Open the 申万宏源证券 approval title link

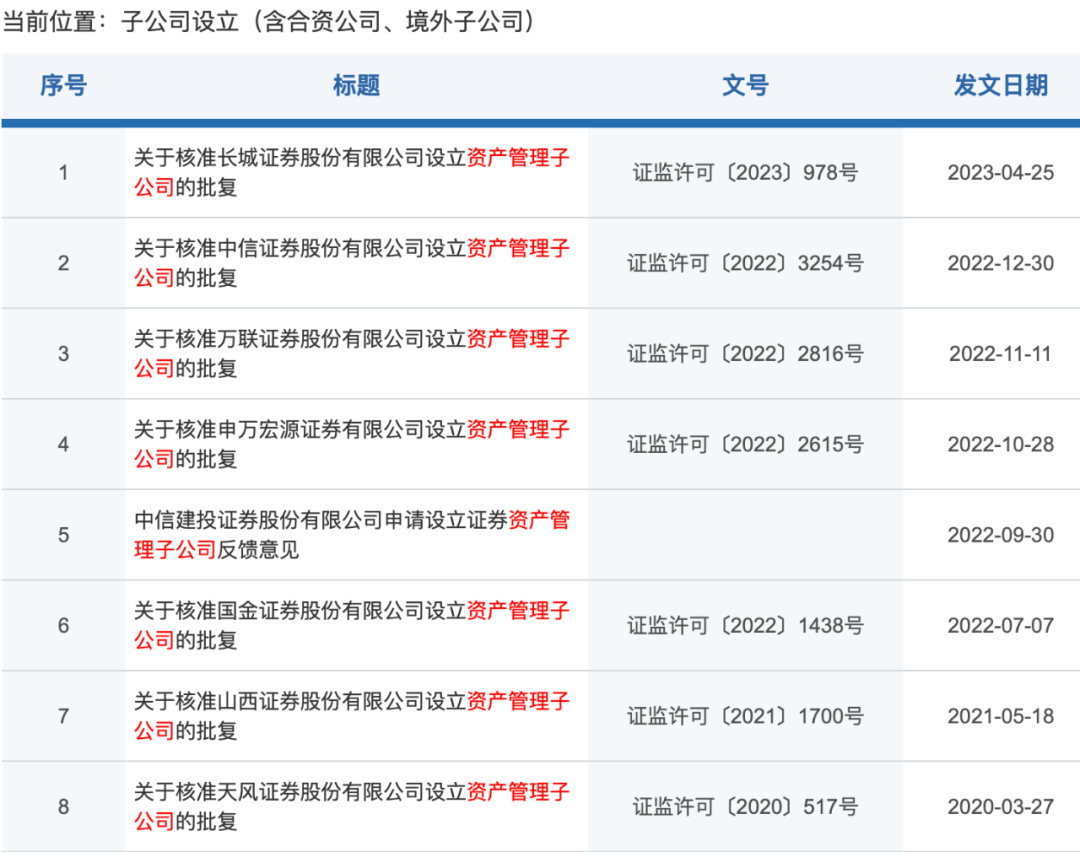(352, 444)
